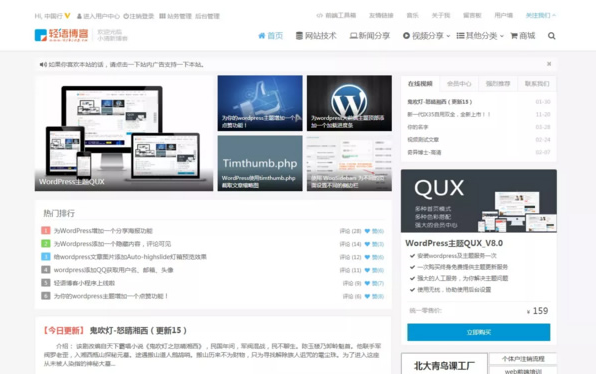Open the 留言板 top link
Viewport: 596px width, 374px height.
pyautogui.click(x=472, y=16)
